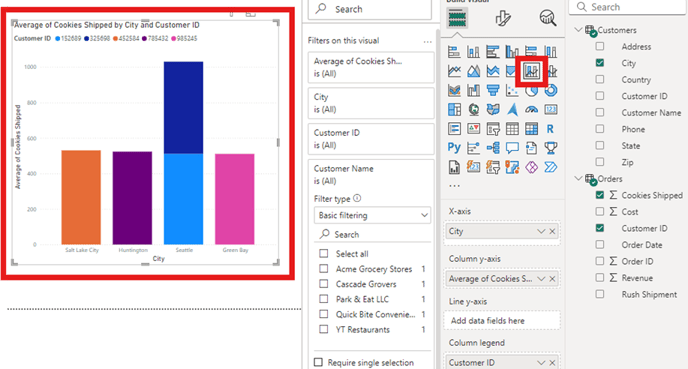Select the Clustered column chart visual
Viewport: 688px width, 369px height.
coord(512,52)
